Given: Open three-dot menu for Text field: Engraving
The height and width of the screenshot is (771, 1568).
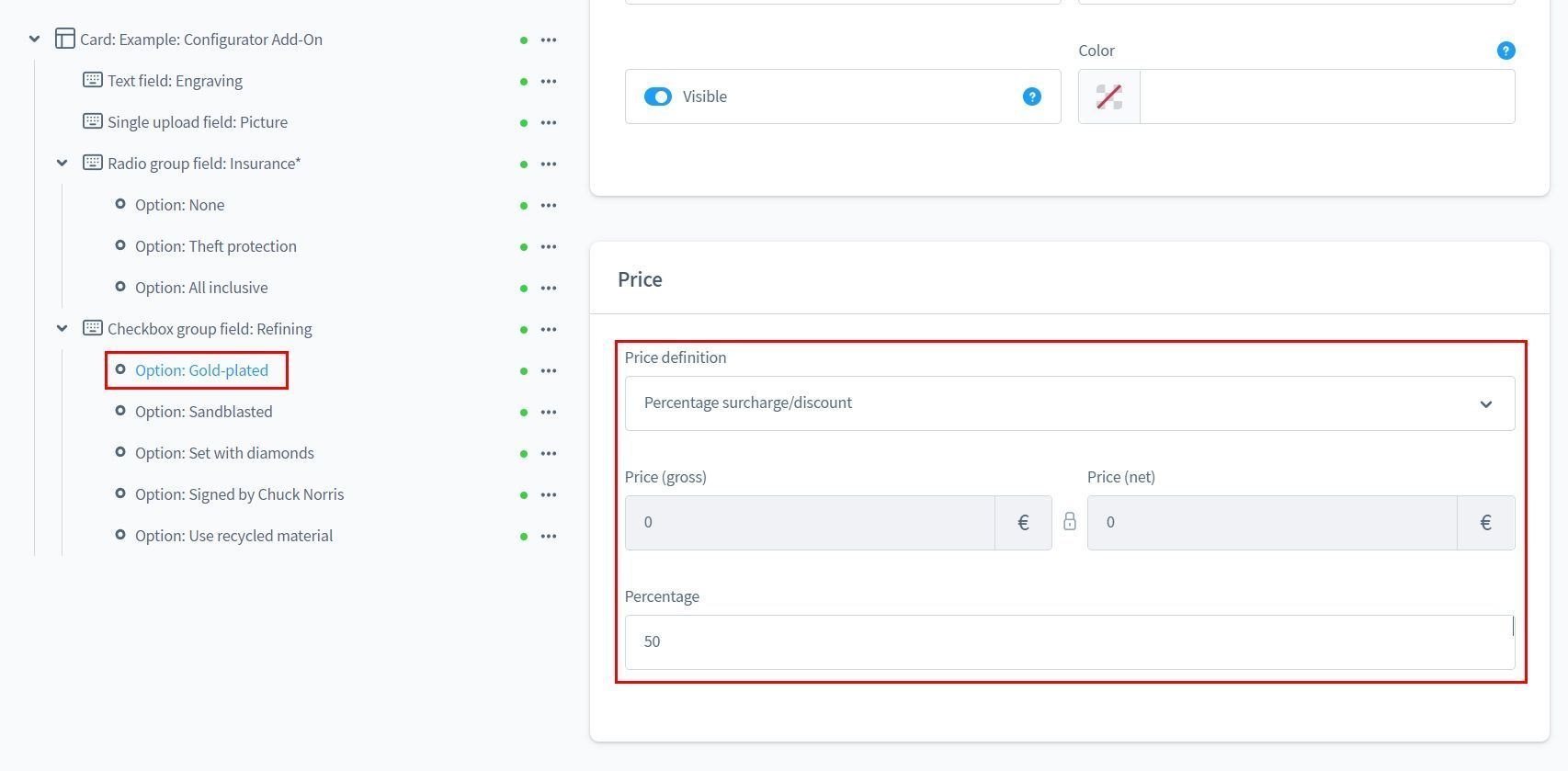Looking at the screenshot, I should 549,81.
